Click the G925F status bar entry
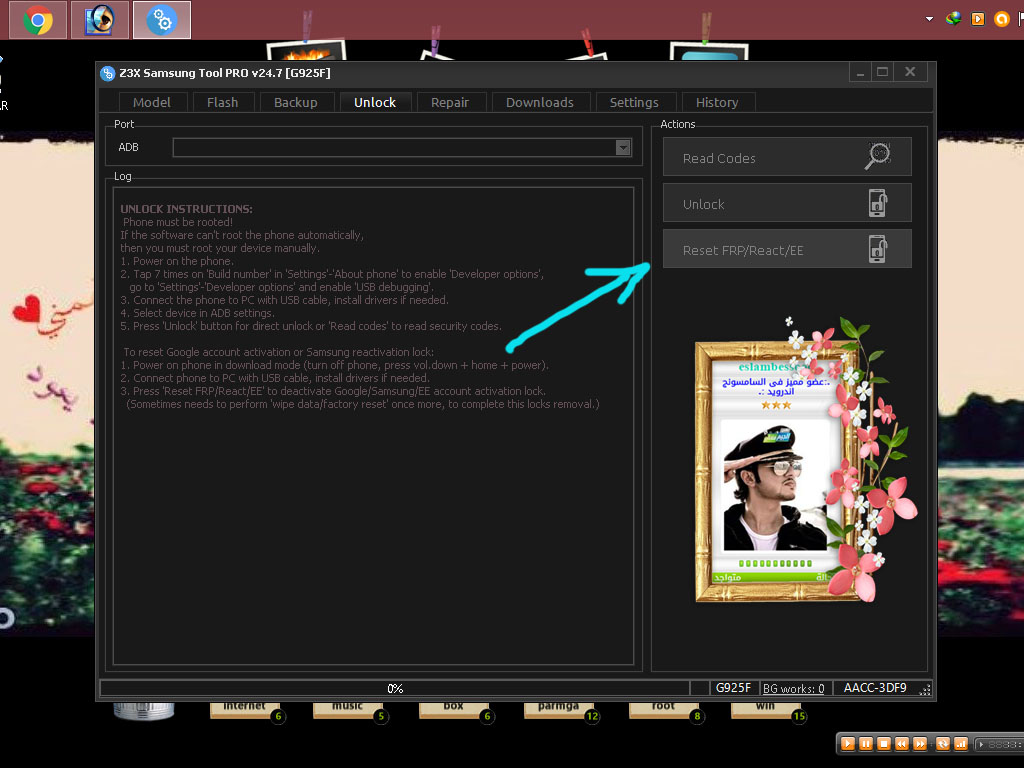This screenshot has width=1024, height=768. click(x=733, y=688)
